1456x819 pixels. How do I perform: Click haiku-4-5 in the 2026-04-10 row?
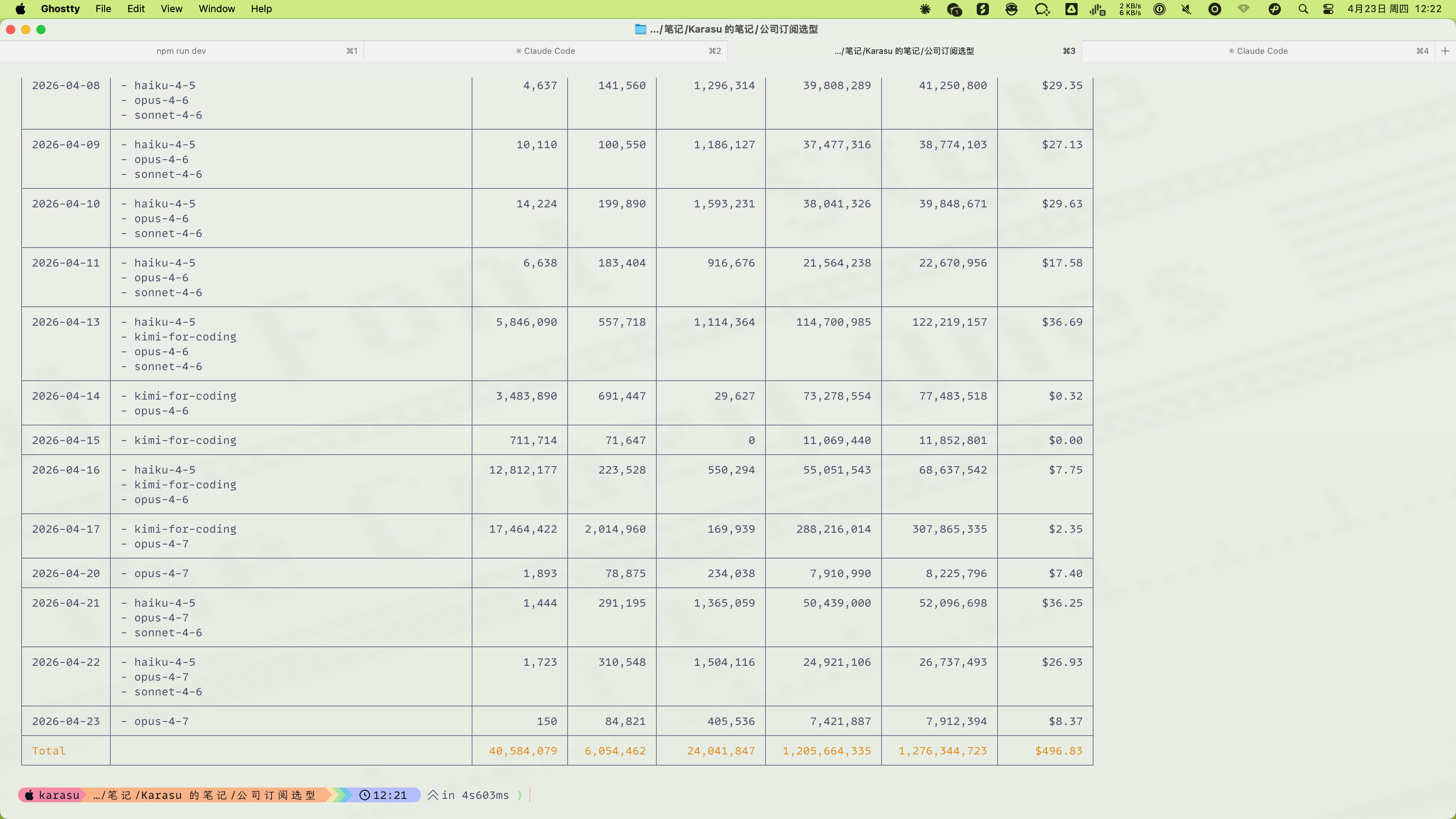[x=165, y=204]
